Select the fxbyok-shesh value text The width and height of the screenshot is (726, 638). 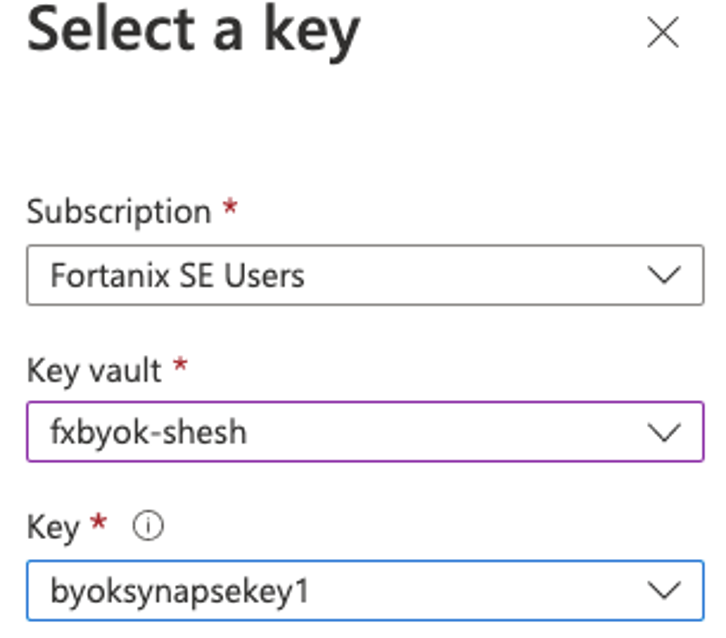pos(148,433)
